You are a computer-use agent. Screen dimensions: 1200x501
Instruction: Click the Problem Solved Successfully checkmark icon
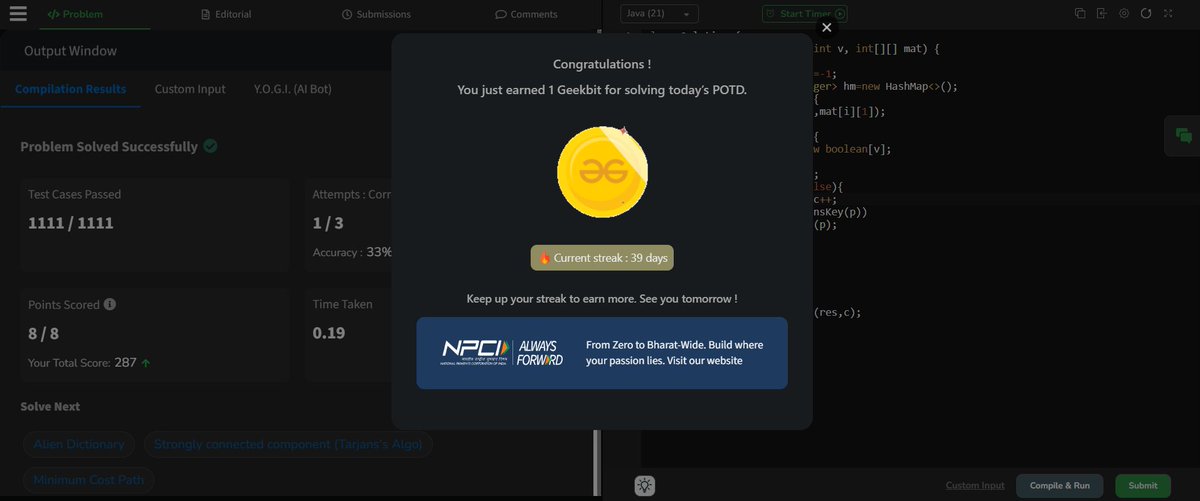coord(210,146)
